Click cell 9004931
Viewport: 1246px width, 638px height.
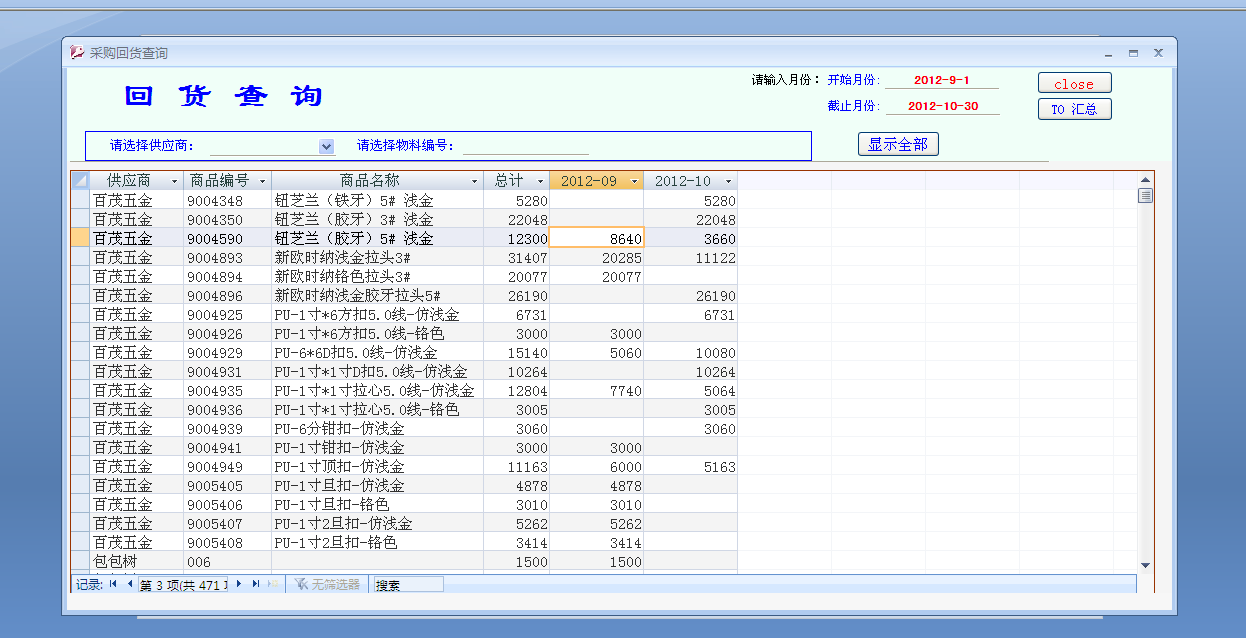227,371
